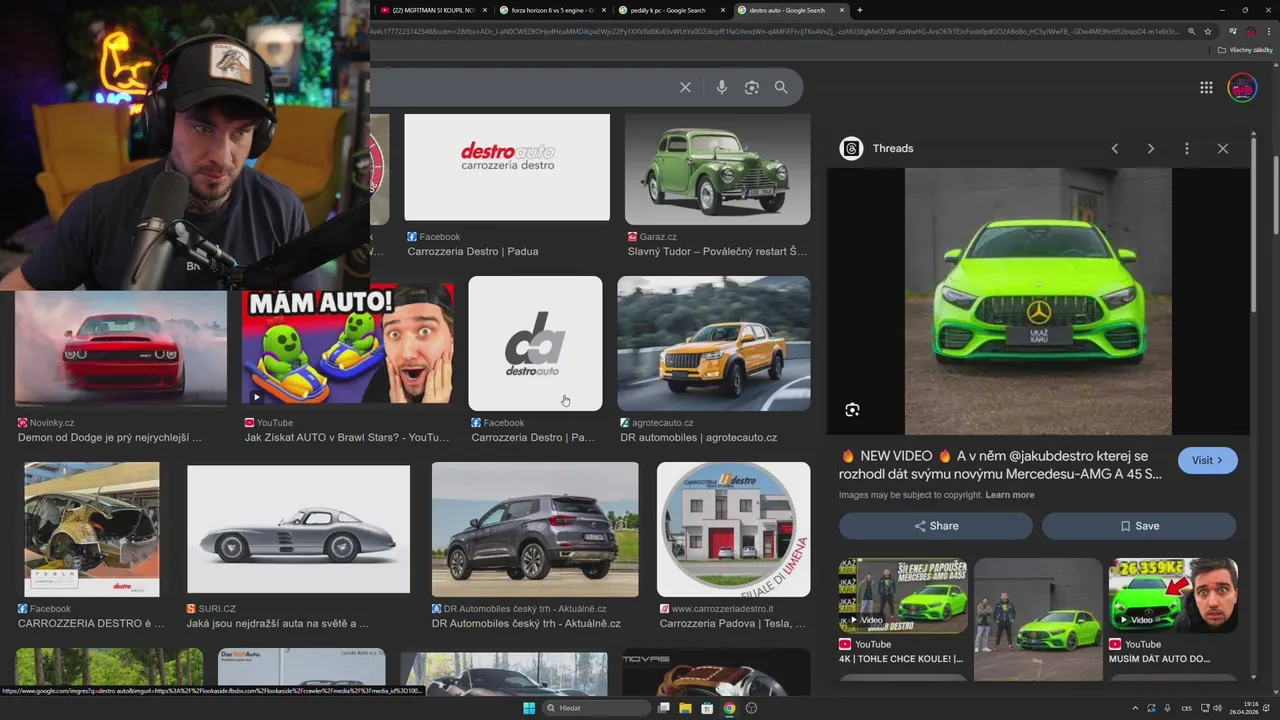Image resolution: width=1280 pixels, height=720 pixels.
Task: Click the taskbar 'Hledat' search box
Action: pos(597,708)
